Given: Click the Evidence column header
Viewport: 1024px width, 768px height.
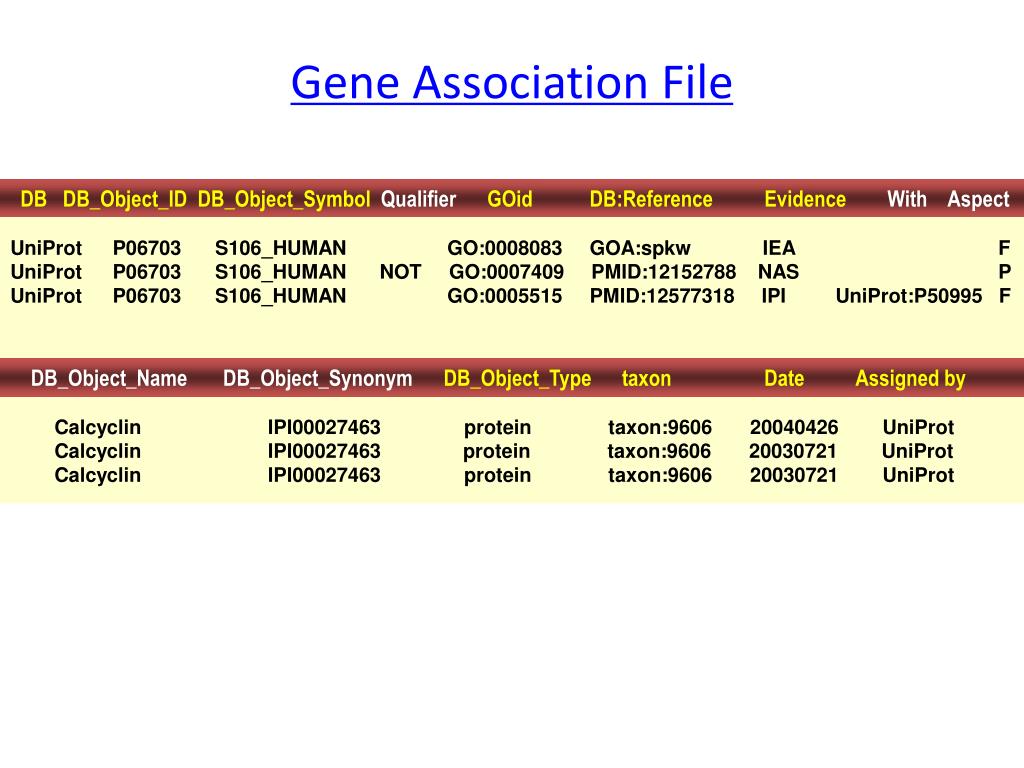Looking at the screenshot, I should tap(805, 199).
